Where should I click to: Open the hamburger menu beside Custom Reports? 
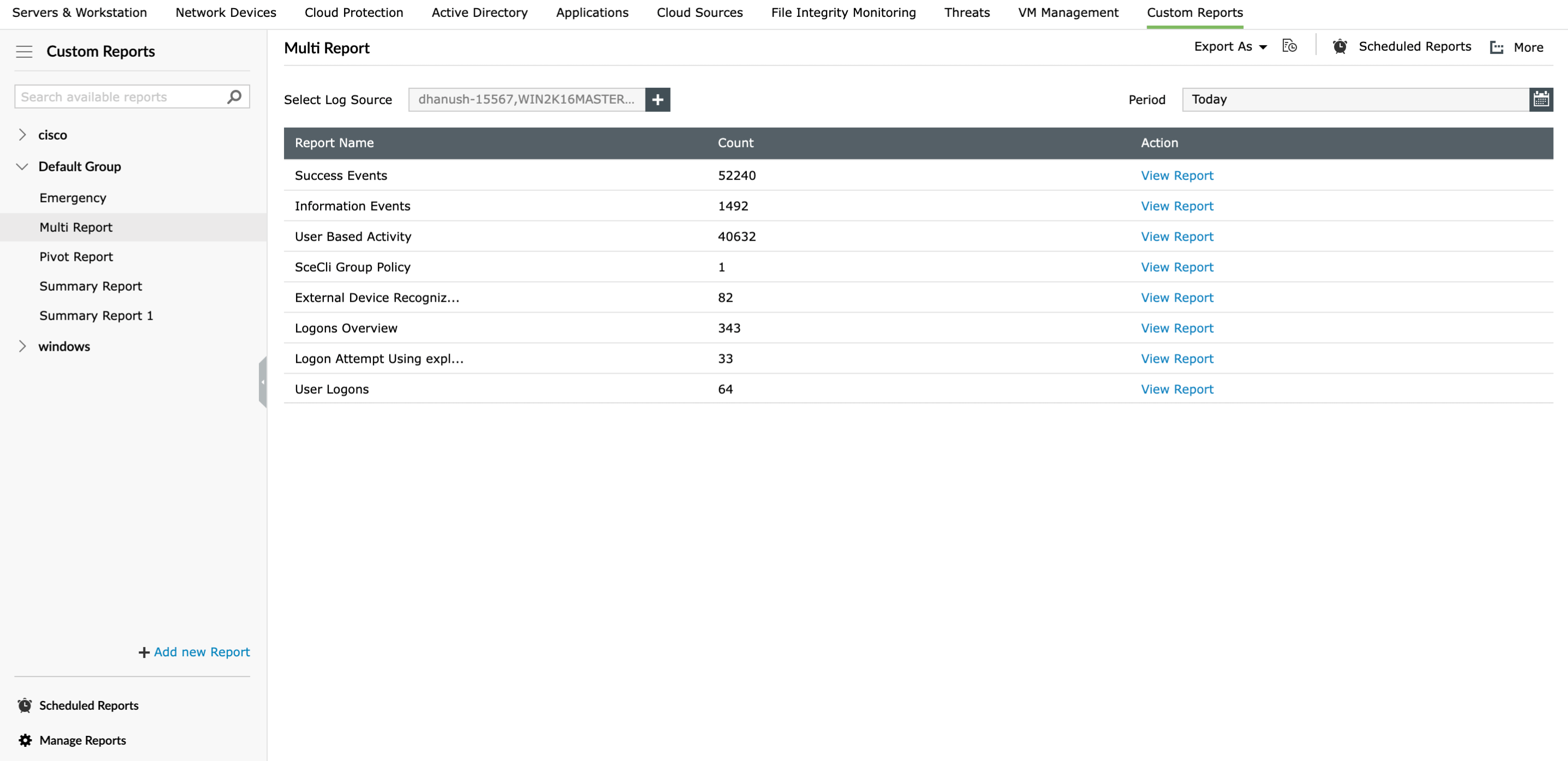[x=25, y=52]
